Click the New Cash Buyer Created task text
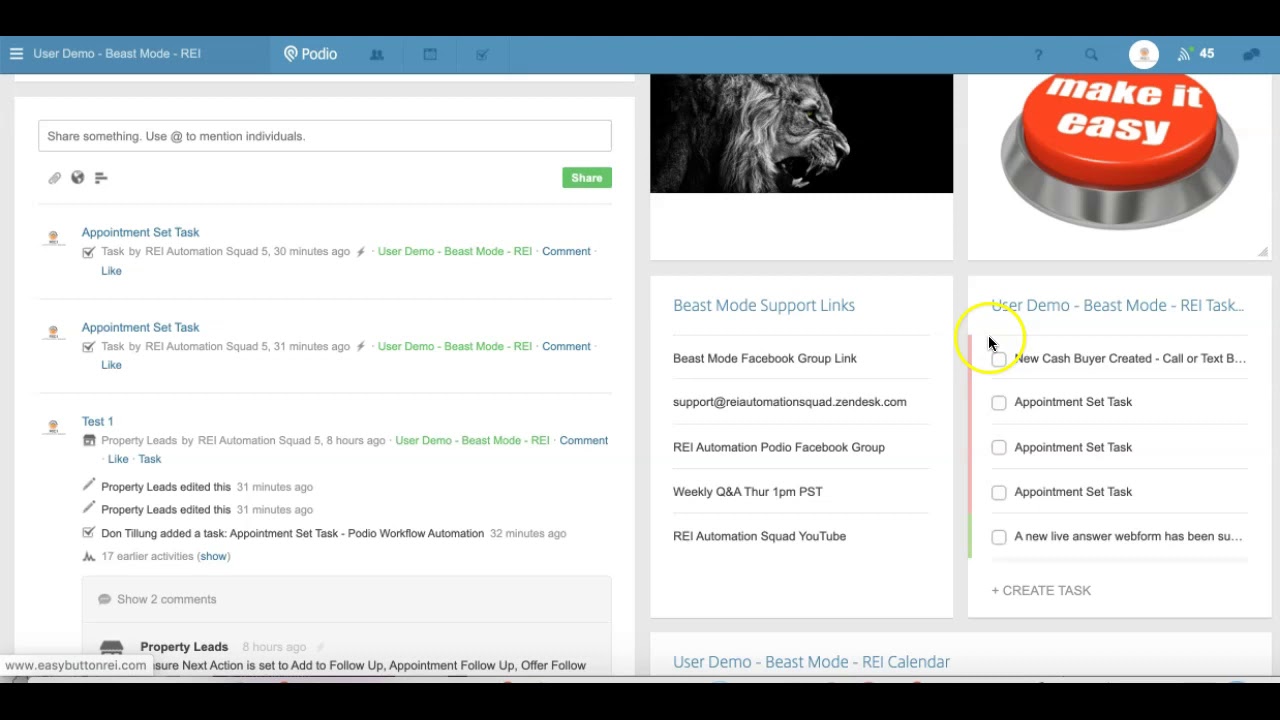 pyautogui.click(x=1130, y=358)
